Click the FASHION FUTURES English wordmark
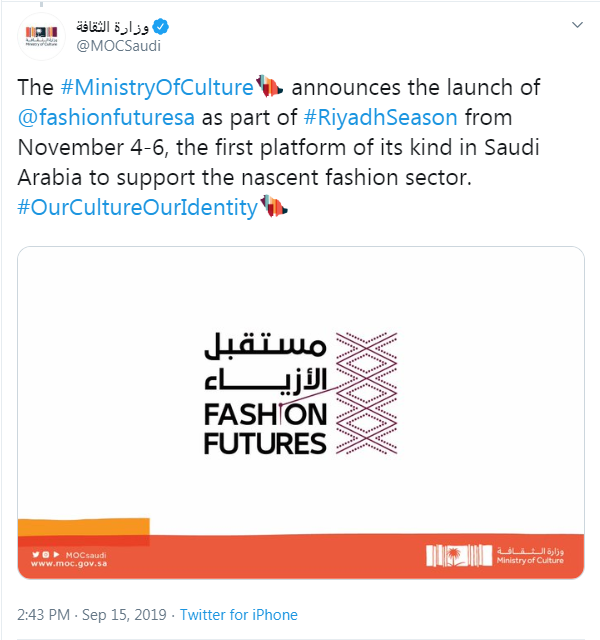 (x=265, y=428)
